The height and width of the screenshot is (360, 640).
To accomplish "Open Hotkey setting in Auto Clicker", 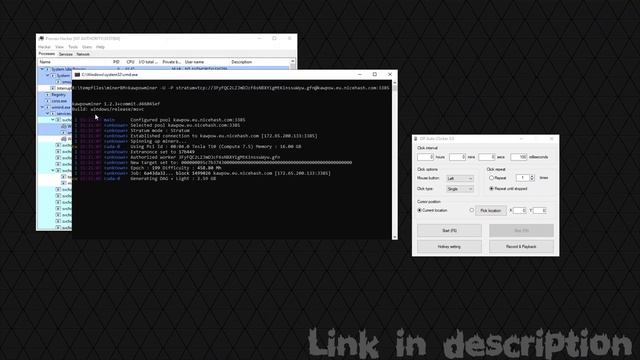I will coord(449,247).
